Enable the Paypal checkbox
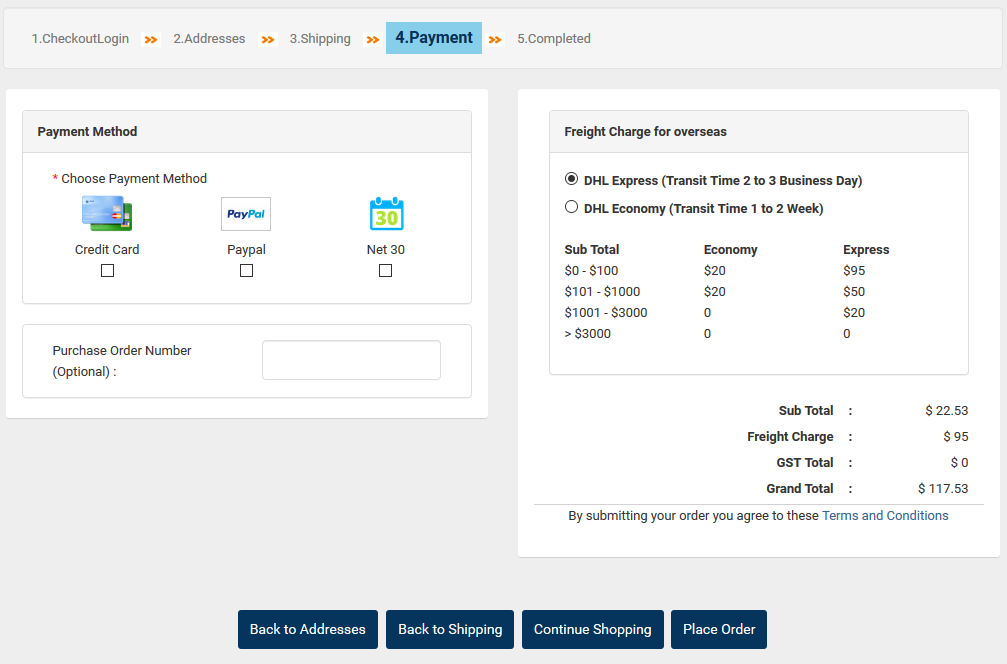The height and width of the screenshot is (664, 1007). (246, 270)
